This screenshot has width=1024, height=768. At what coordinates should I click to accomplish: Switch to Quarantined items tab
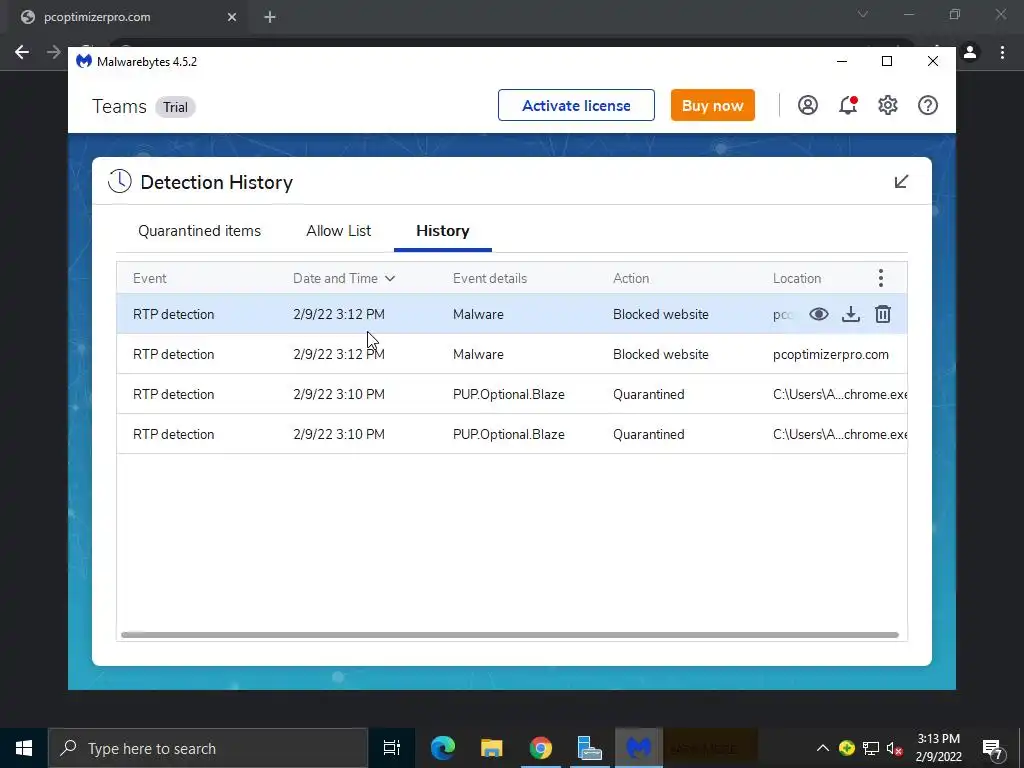199,231
